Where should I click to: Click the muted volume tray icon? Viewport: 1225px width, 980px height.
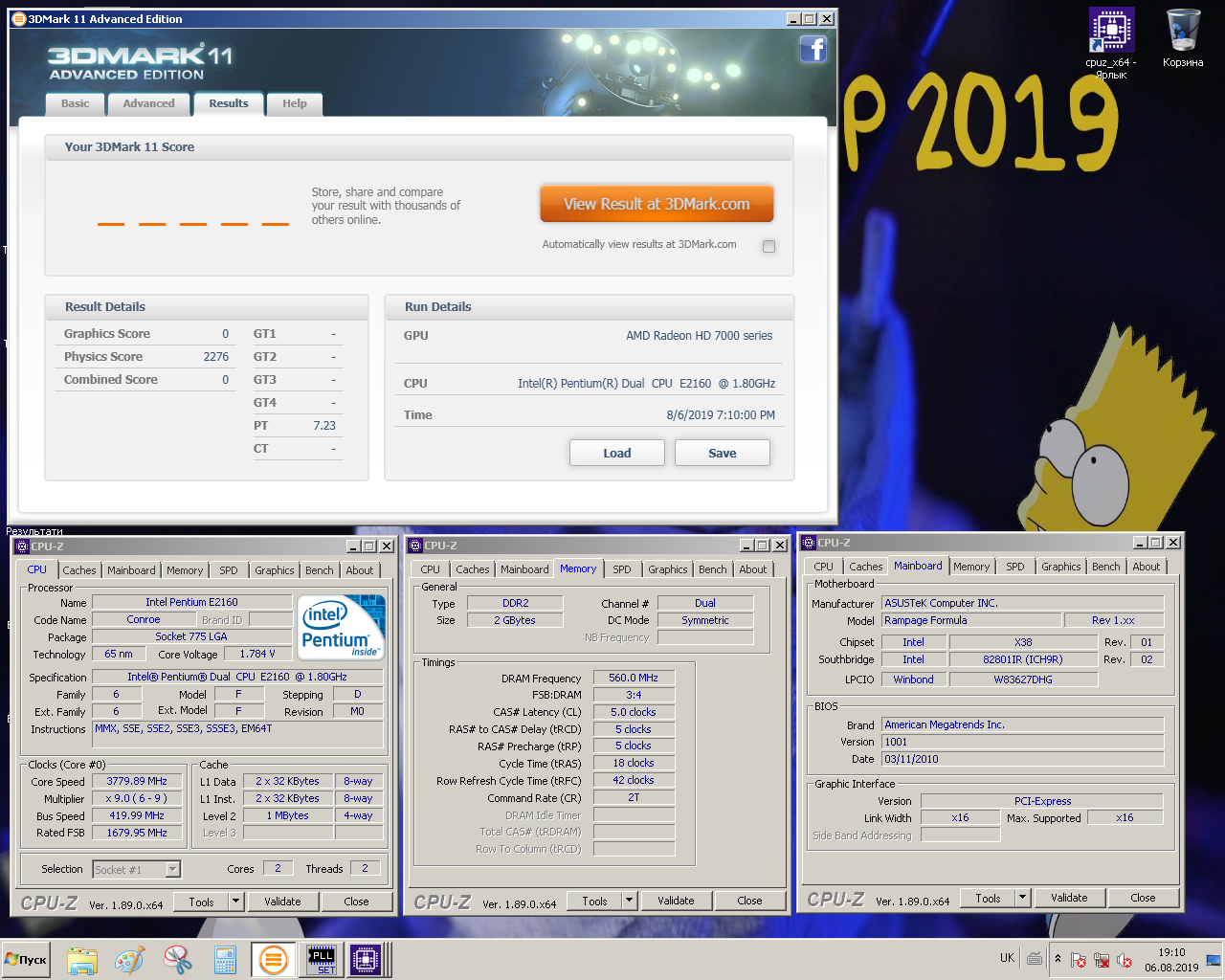point(1125,960)
